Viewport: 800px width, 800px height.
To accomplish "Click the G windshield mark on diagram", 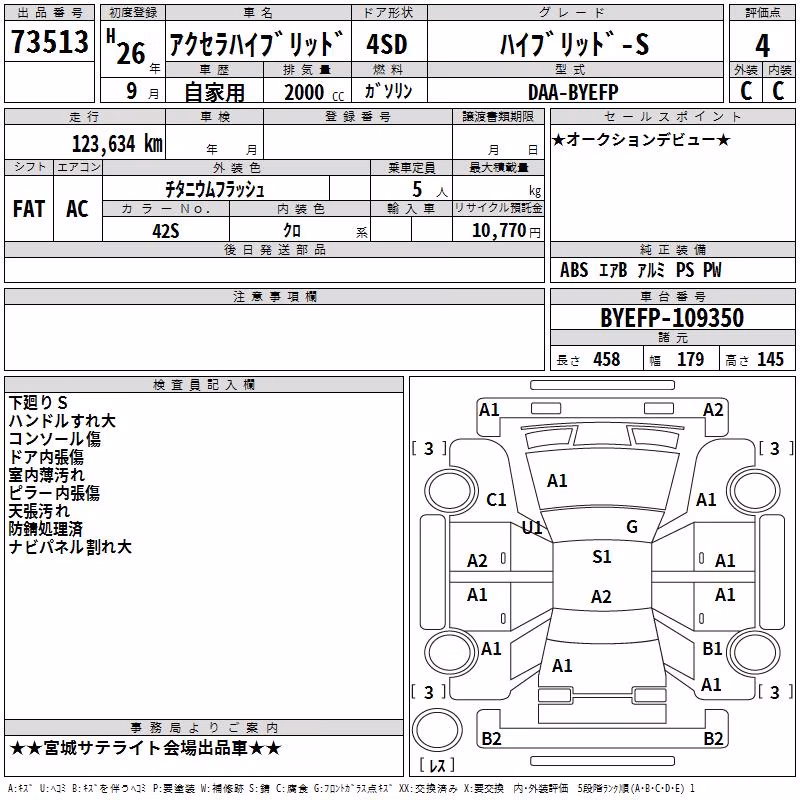I will [632, 527].
